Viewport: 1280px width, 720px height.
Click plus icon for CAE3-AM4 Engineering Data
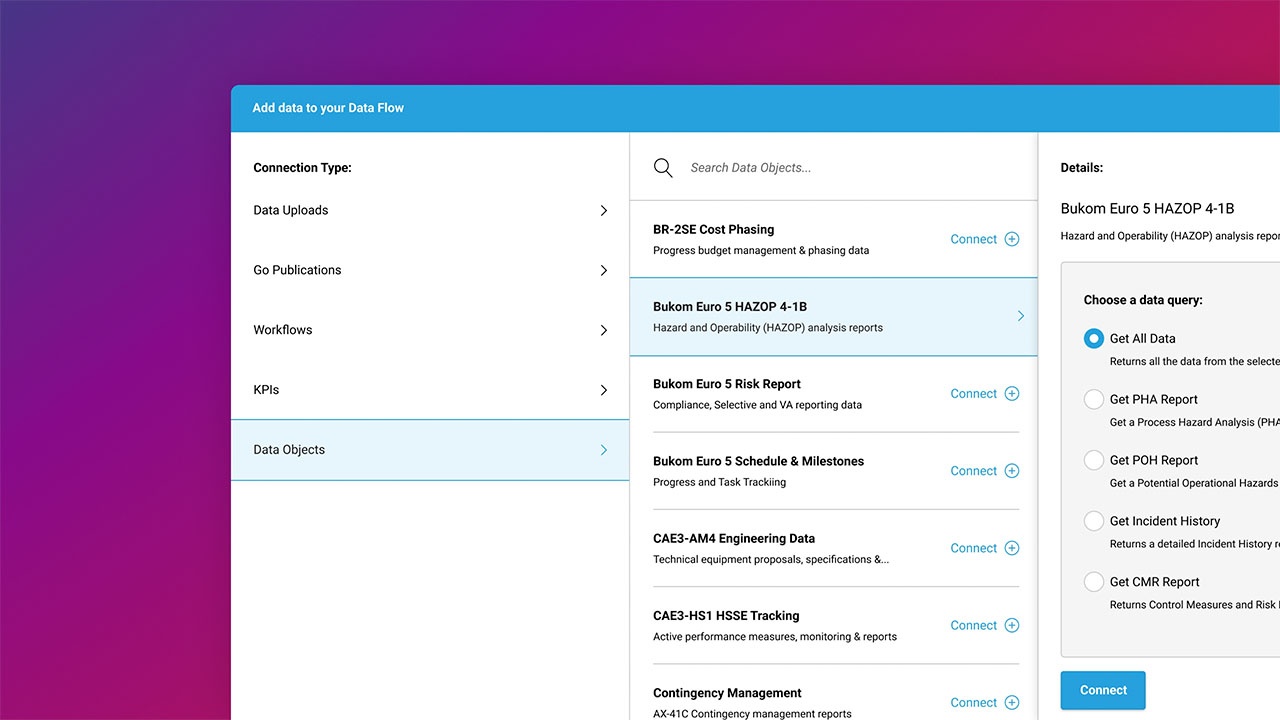click(x=1012, y=548)
